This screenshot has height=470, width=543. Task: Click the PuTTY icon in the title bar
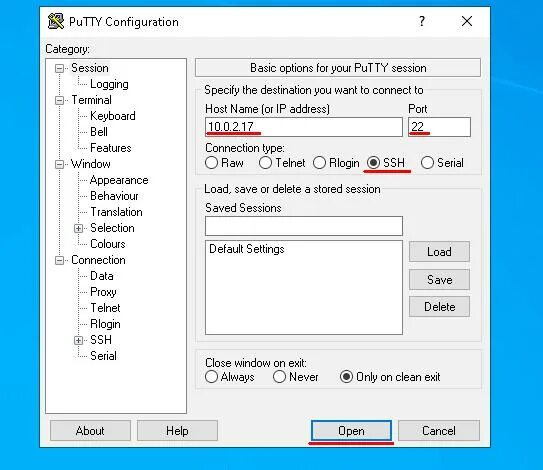pos(56,21)
